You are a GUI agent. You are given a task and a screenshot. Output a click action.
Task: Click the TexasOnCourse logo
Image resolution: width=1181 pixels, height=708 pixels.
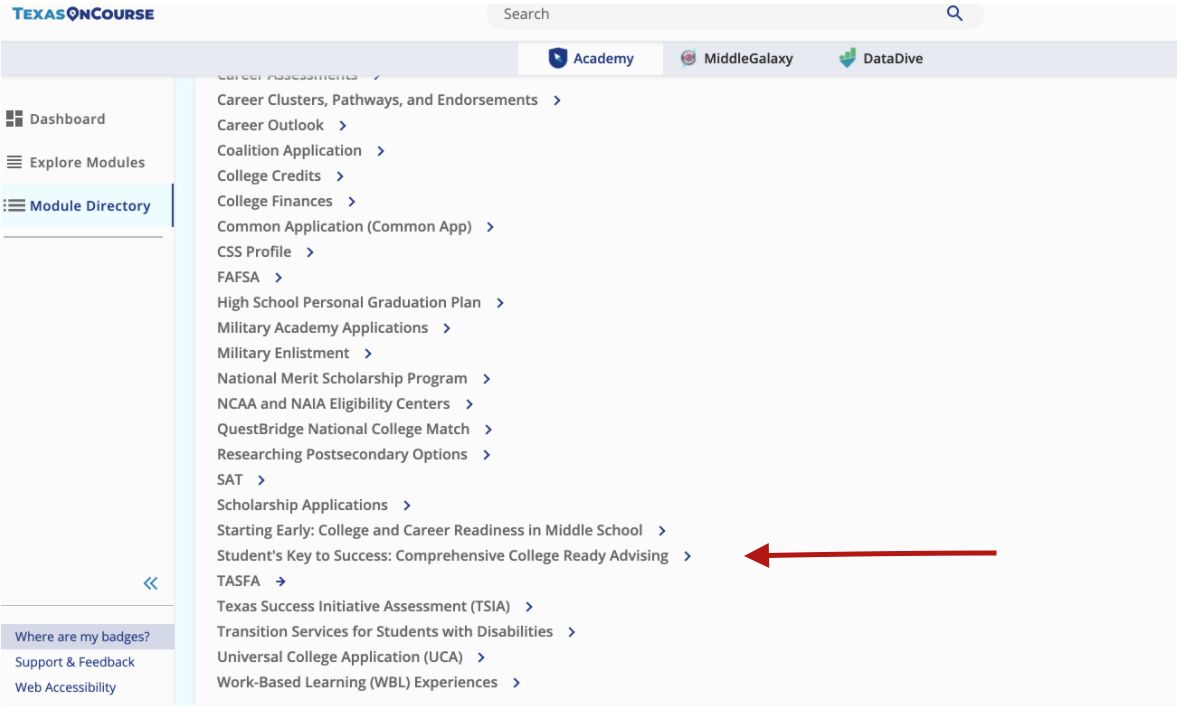click(83, 14)
